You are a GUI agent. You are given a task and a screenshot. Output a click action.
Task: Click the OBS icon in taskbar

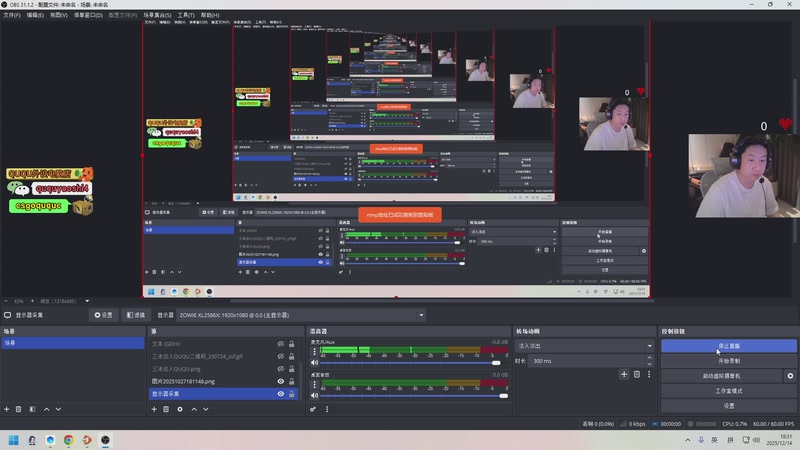pos(105,440)
